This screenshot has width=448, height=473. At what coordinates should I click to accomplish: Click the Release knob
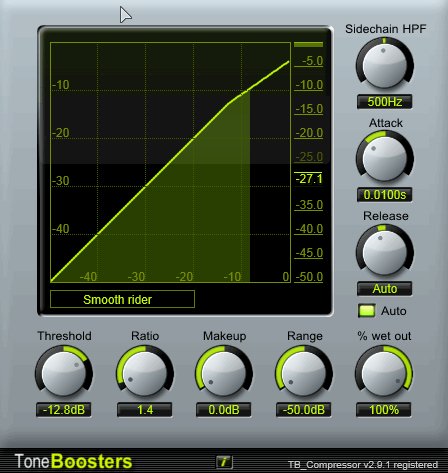tap(385, 252)
